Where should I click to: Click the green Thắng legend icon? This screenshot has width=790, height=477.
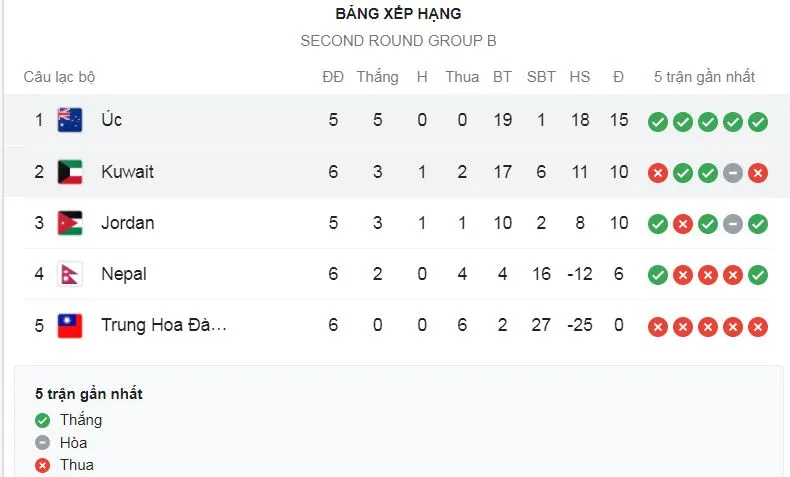(42, 420)
